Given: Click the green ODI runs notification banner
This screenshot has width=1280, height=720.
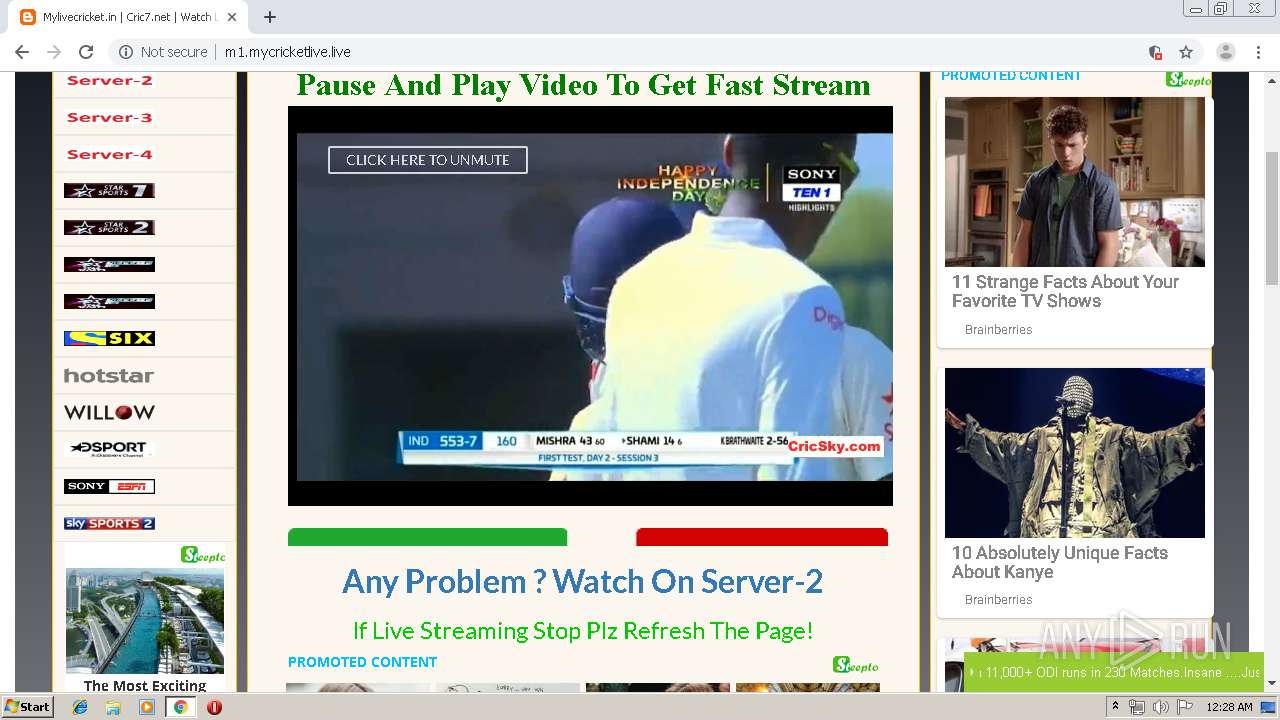Looking at the screenshot, I should 1114,672.
